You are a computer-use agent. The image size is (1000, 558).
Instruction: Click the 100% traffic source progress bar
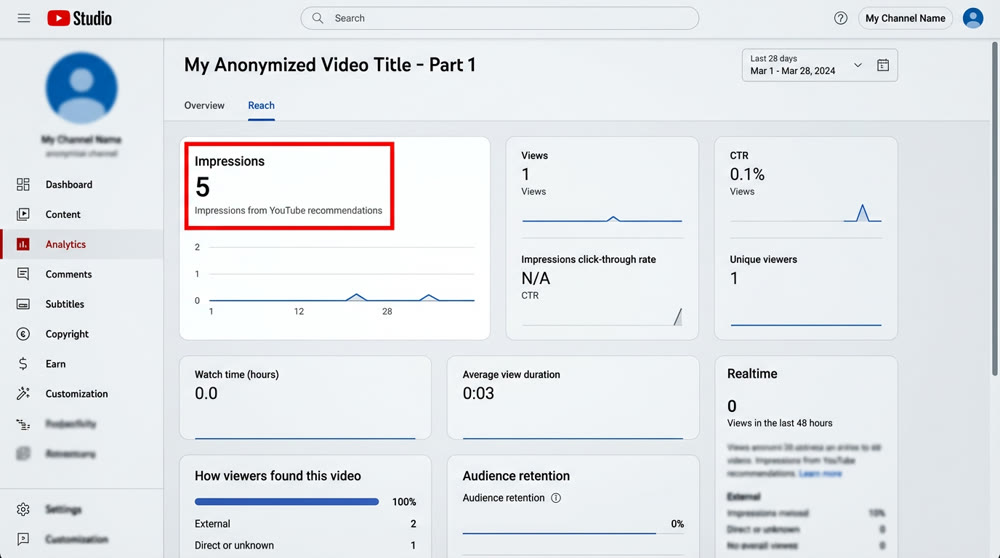point(286,502)
